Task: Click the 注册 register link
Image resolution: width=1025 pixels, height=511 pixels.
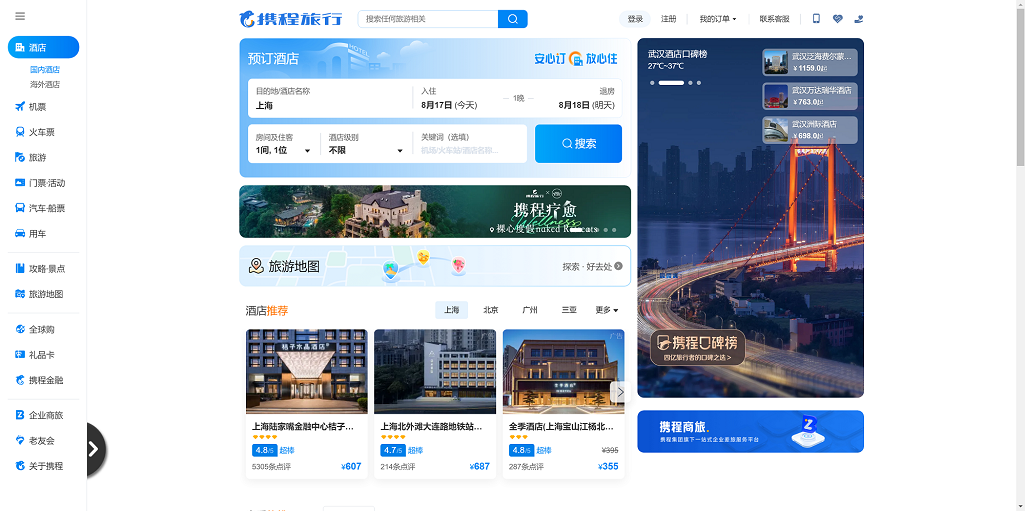Action: (x=669, y=19)
